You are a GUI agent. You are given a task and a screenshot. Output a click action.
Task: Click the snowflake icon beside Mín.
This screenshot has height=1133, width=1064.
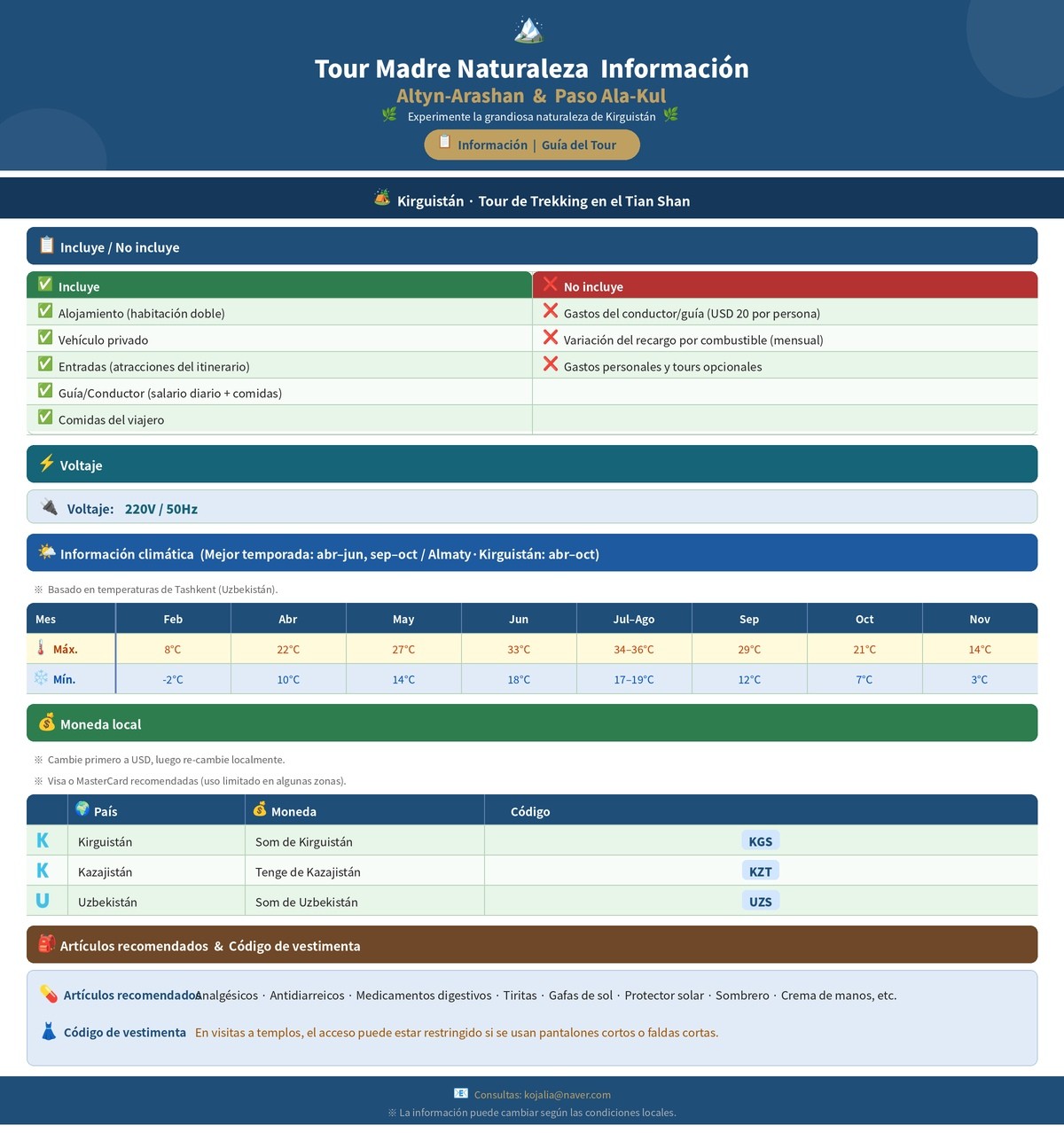(41, 678)
